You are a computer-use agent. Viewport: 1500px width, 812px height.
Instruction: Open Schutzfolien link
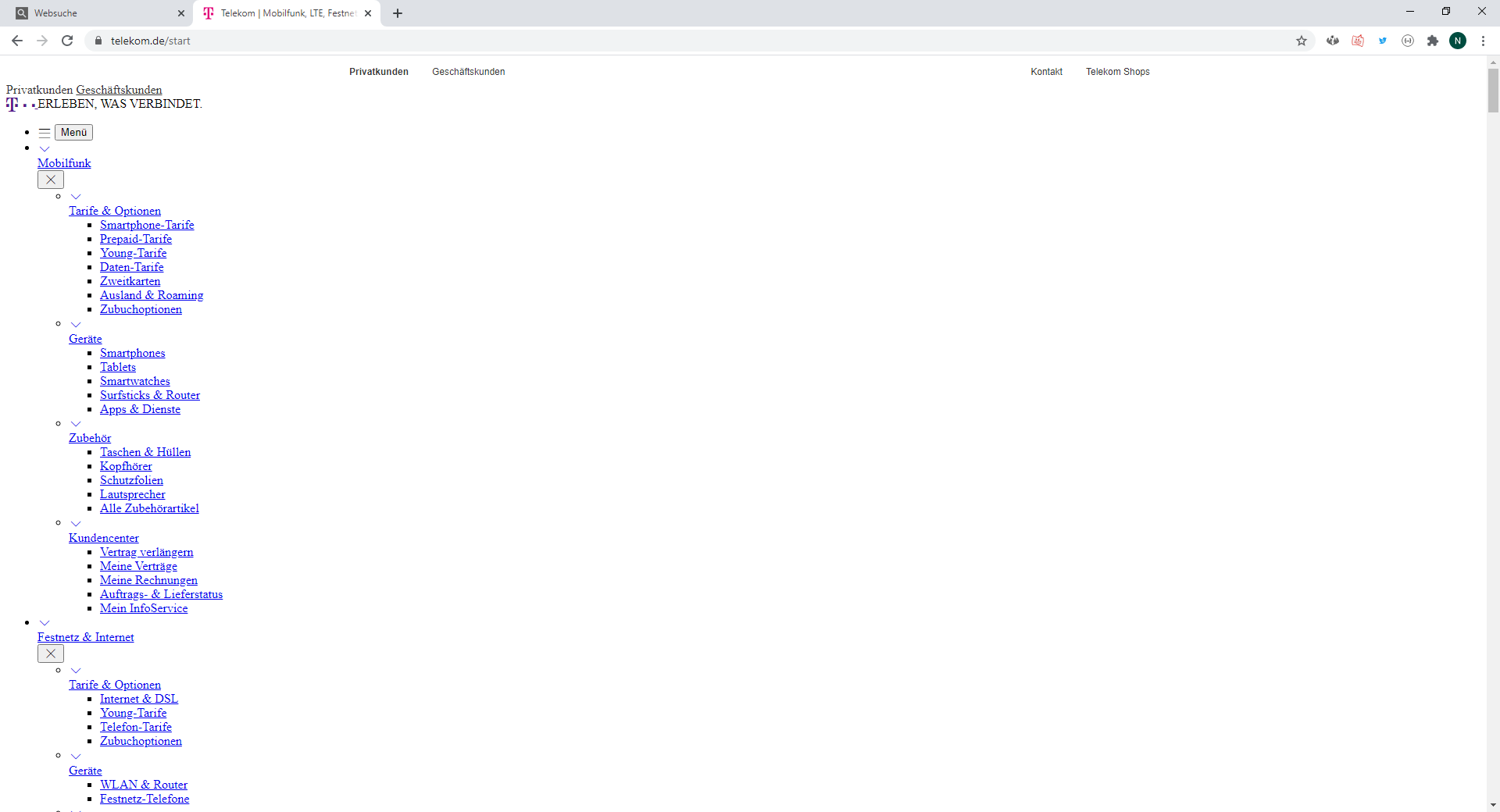132,480
